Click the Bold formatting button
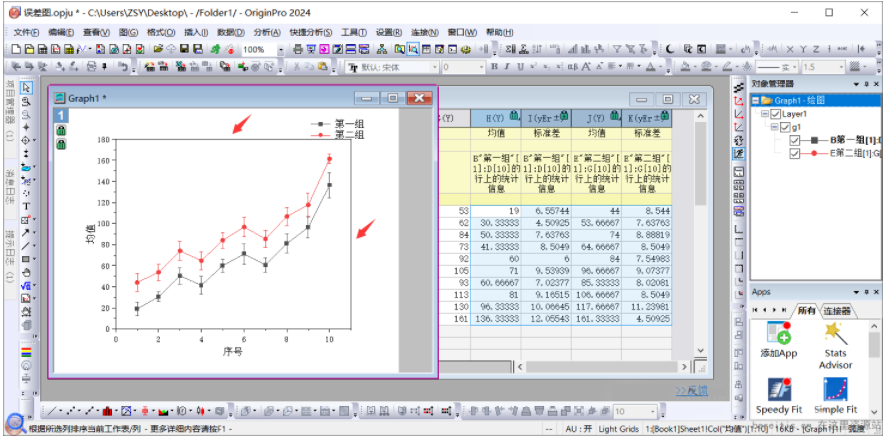This screenshot has height=441, width=885. pos(494,67)
